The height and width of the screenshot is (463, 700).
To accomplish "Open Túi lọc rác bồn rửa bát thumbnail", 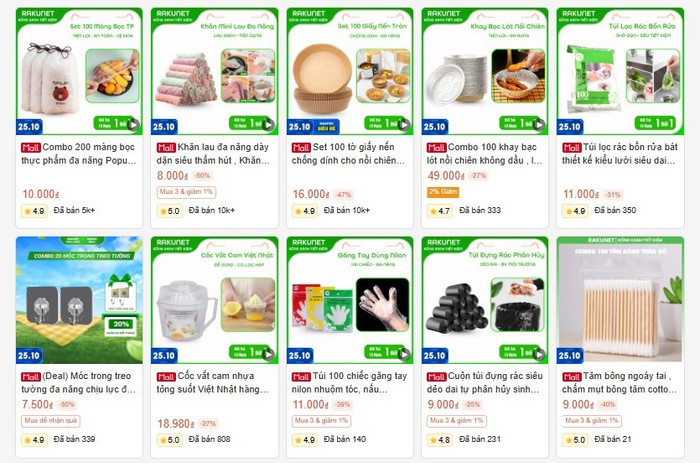I will pyautogui.click(x=620, y=71).
